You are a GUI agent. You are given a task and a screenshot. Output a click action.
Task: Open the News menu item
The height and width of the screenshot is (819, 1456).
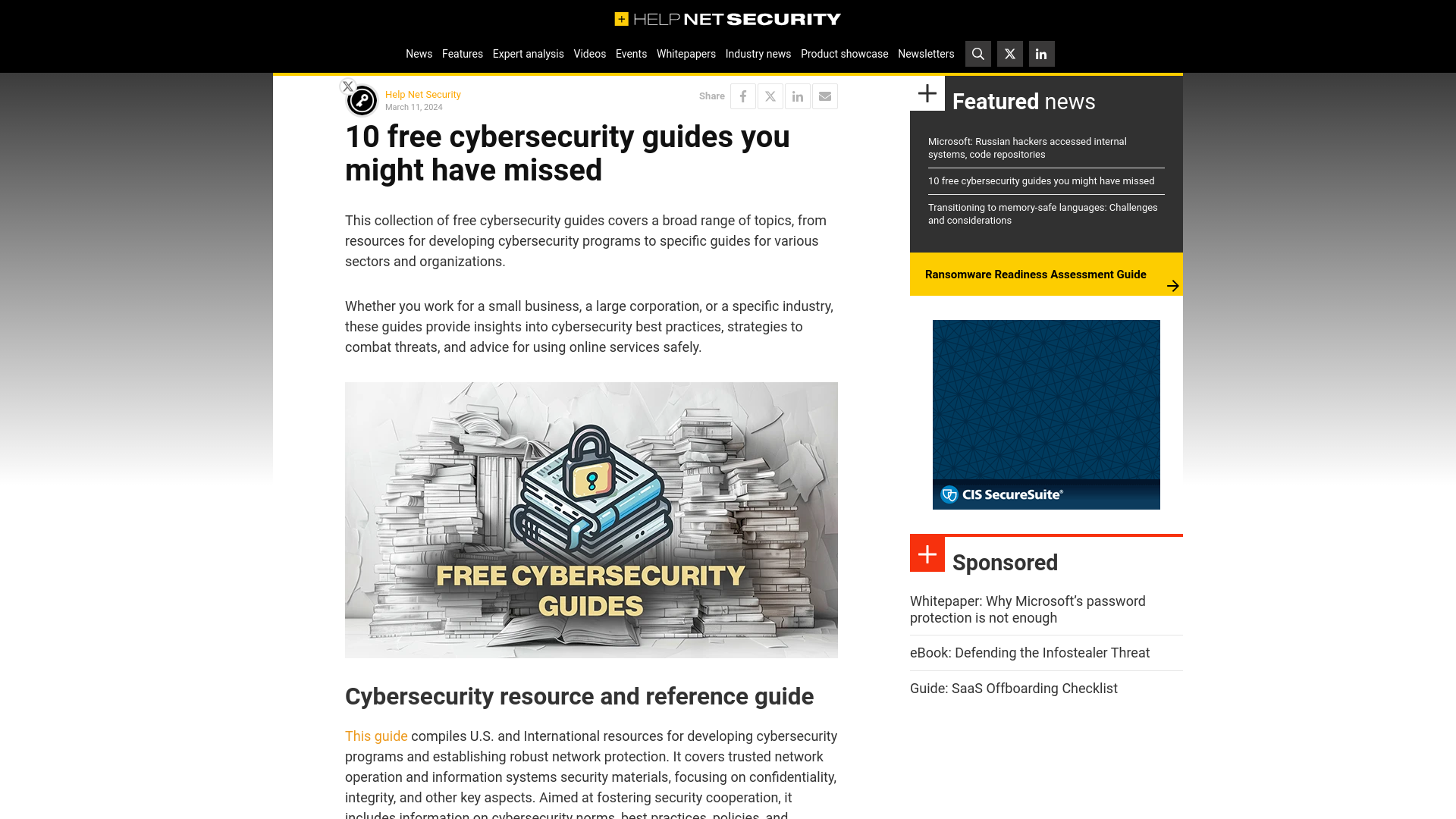tap(419, 53)
